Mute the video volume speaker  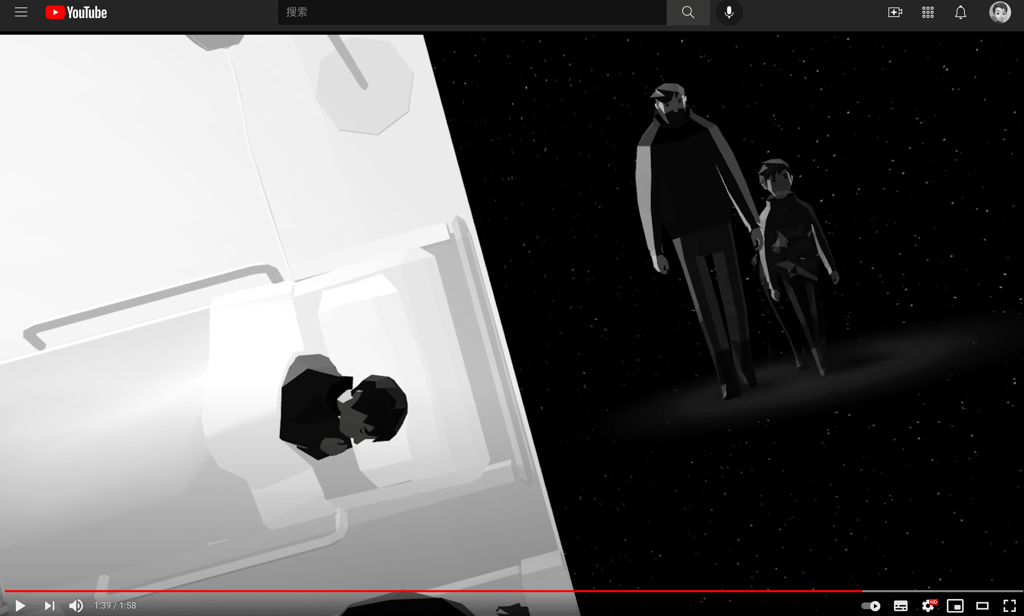(x=76, y=606)
